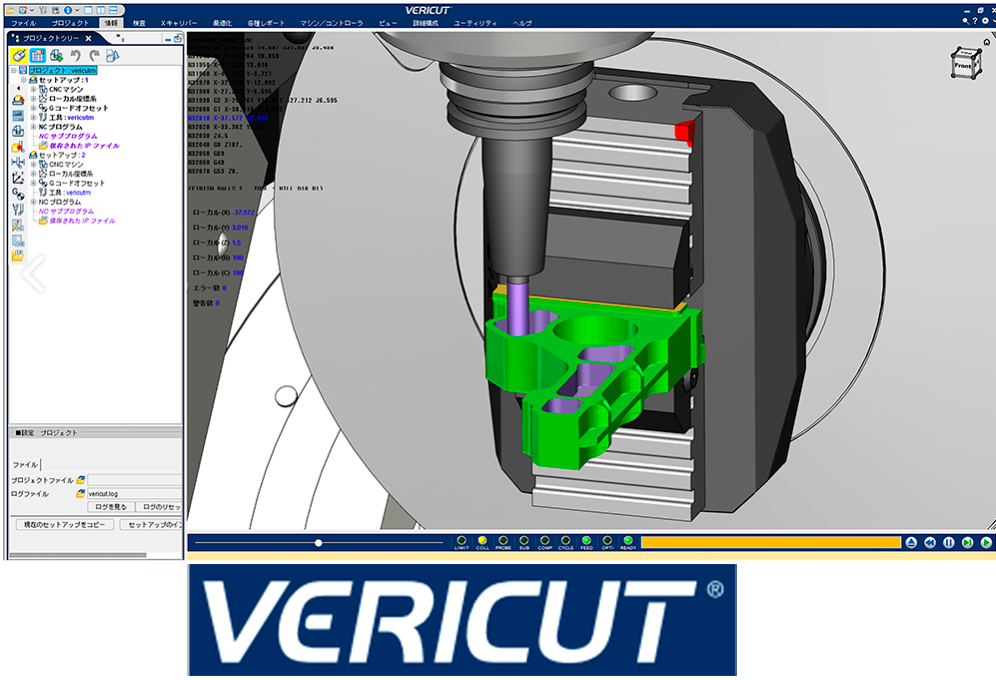Screen dimensions: 996x680
Task: Click the setup hat icon at the sidebar top
Action: point(18,100)
